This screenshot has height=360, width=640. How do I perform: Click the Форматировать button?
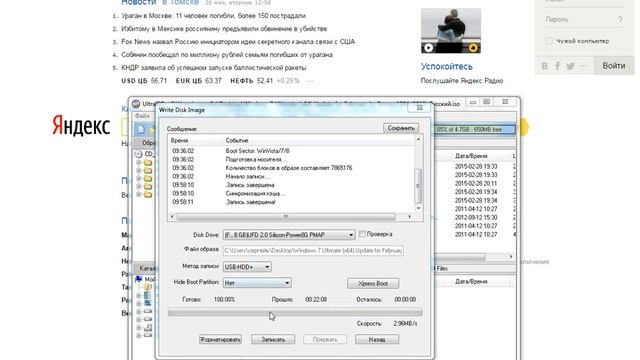pos(220,340)
